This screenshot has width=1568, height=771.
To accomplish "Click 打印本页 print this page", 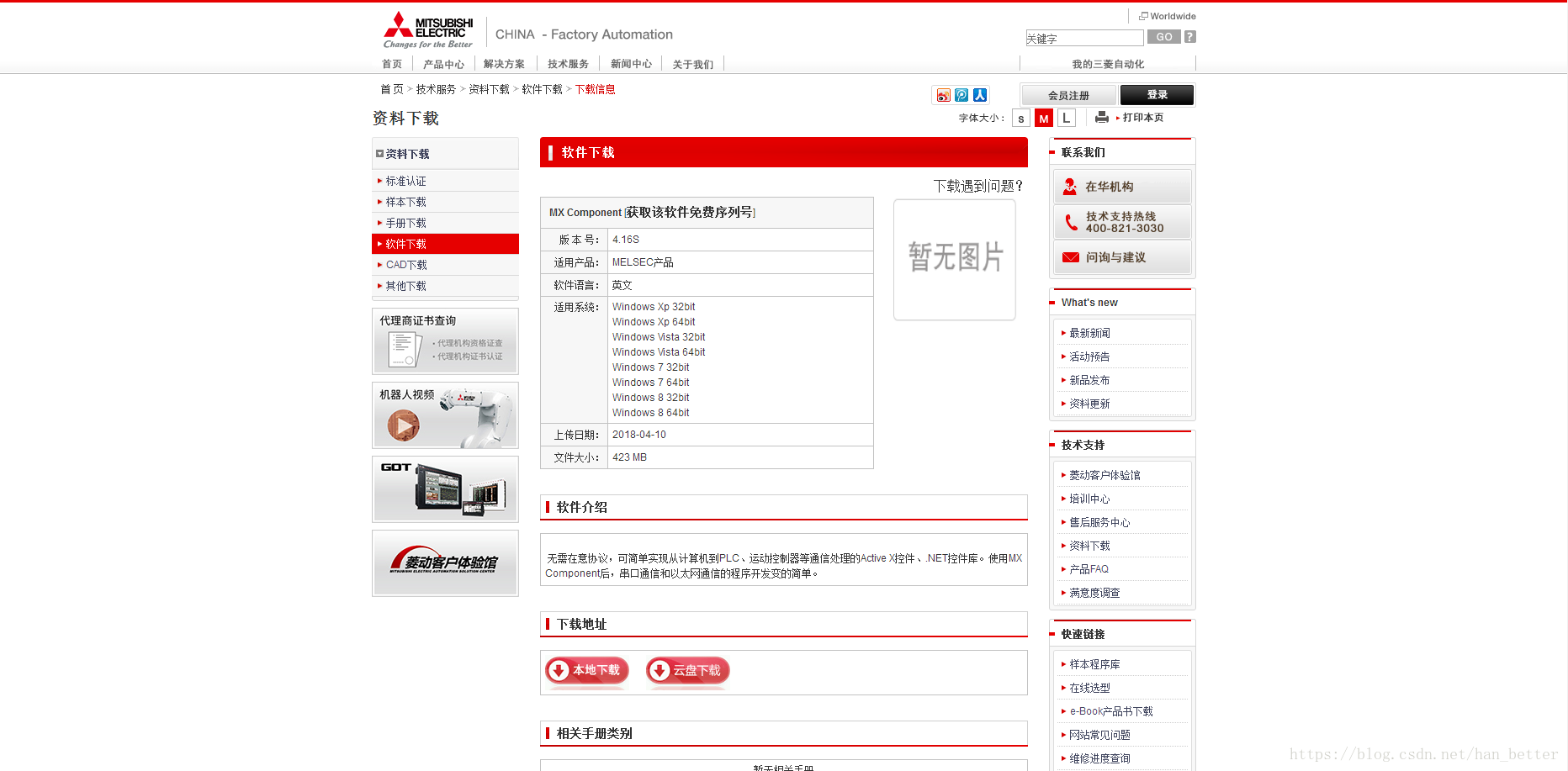I will tap(1143, 118).
